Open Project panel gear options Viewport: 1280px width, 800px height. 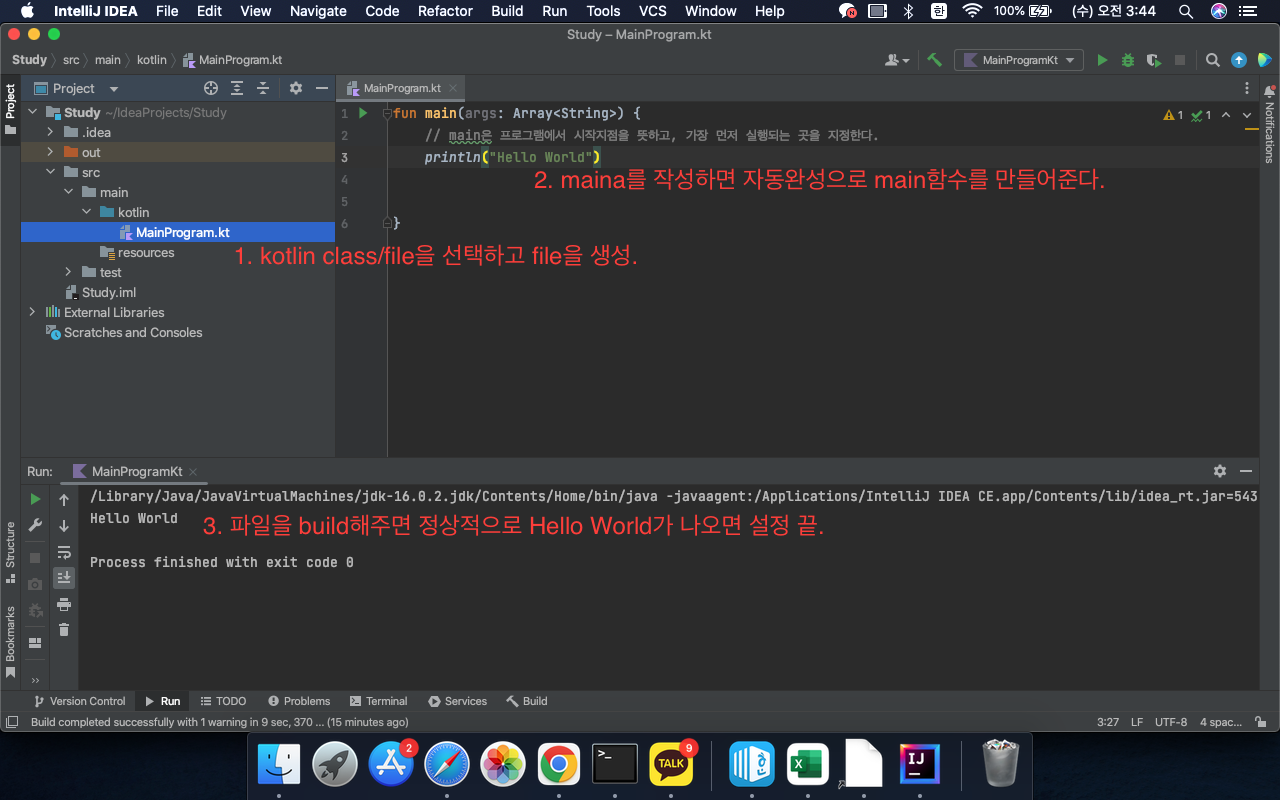295,88
